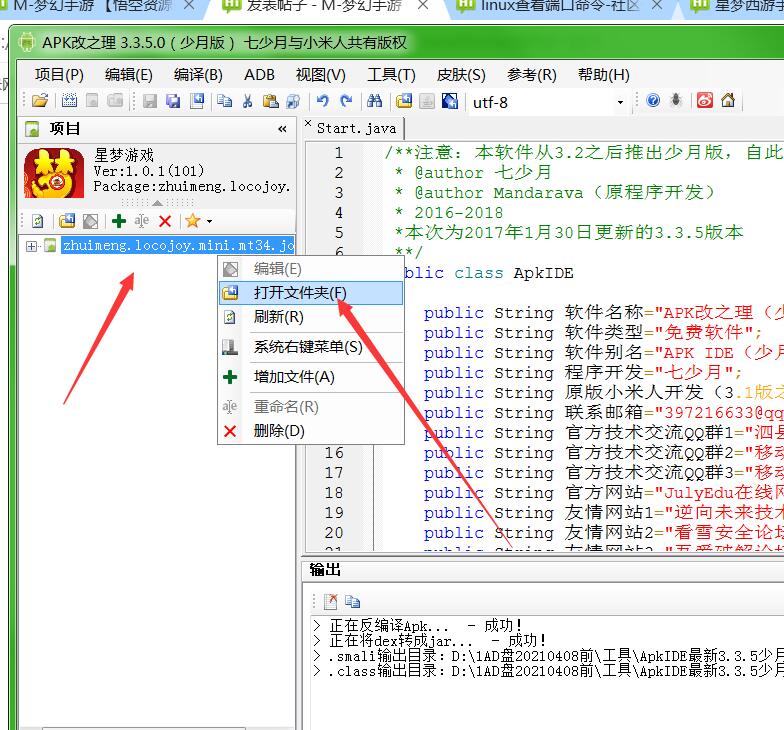This screenshot has width=784, height=730.
Task: Click the home icon in toolbar
Action: pyautogui.click(x=728, y=101)
